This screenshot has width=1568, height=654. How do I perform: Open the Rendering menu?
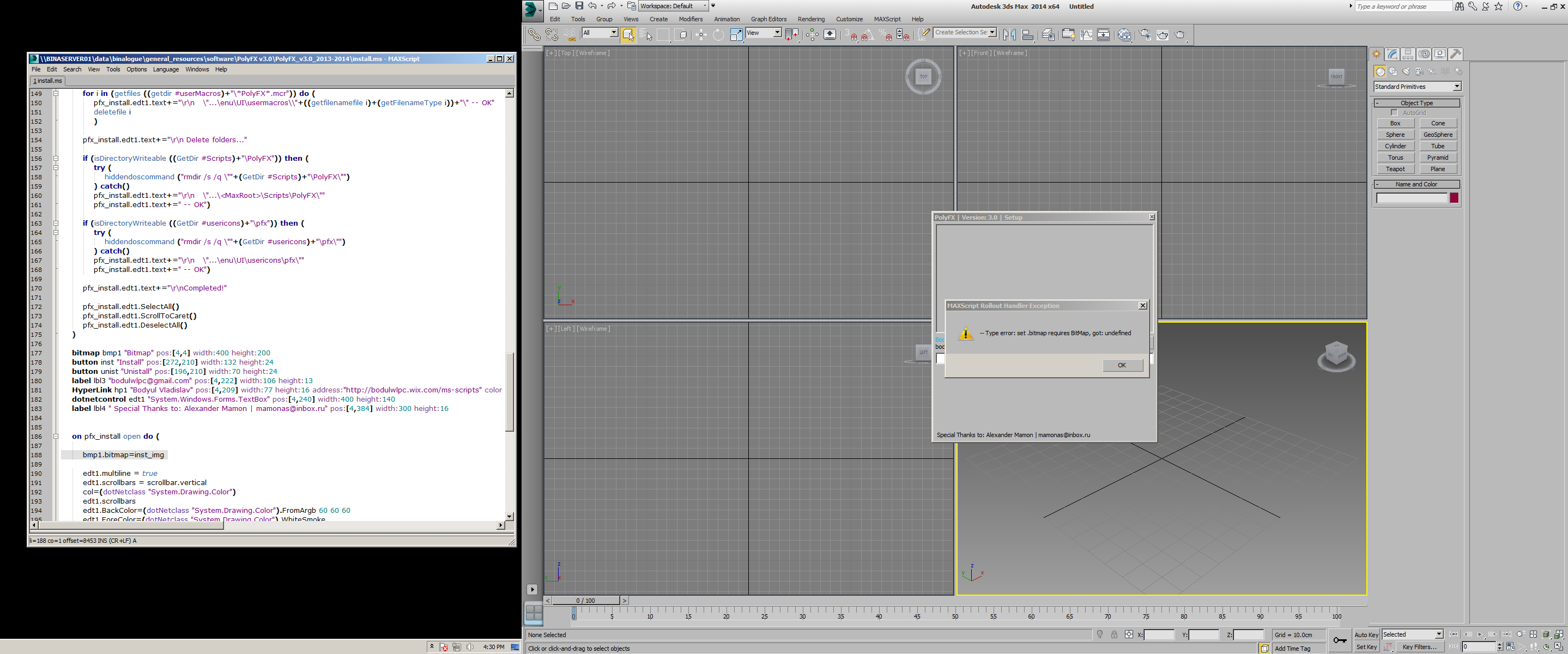tap(812, 19)
